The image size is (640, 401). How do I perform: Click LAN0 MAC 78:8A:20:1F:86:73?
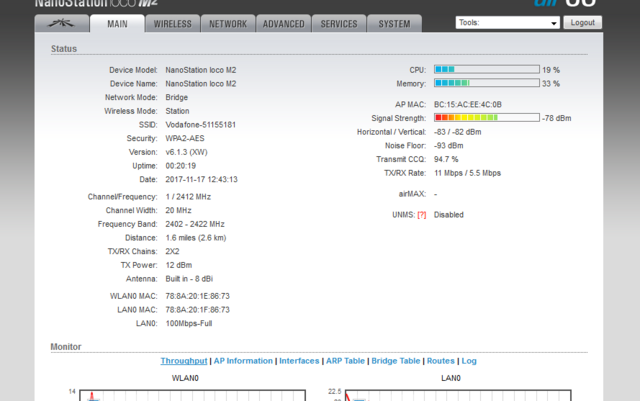point(198,310)
